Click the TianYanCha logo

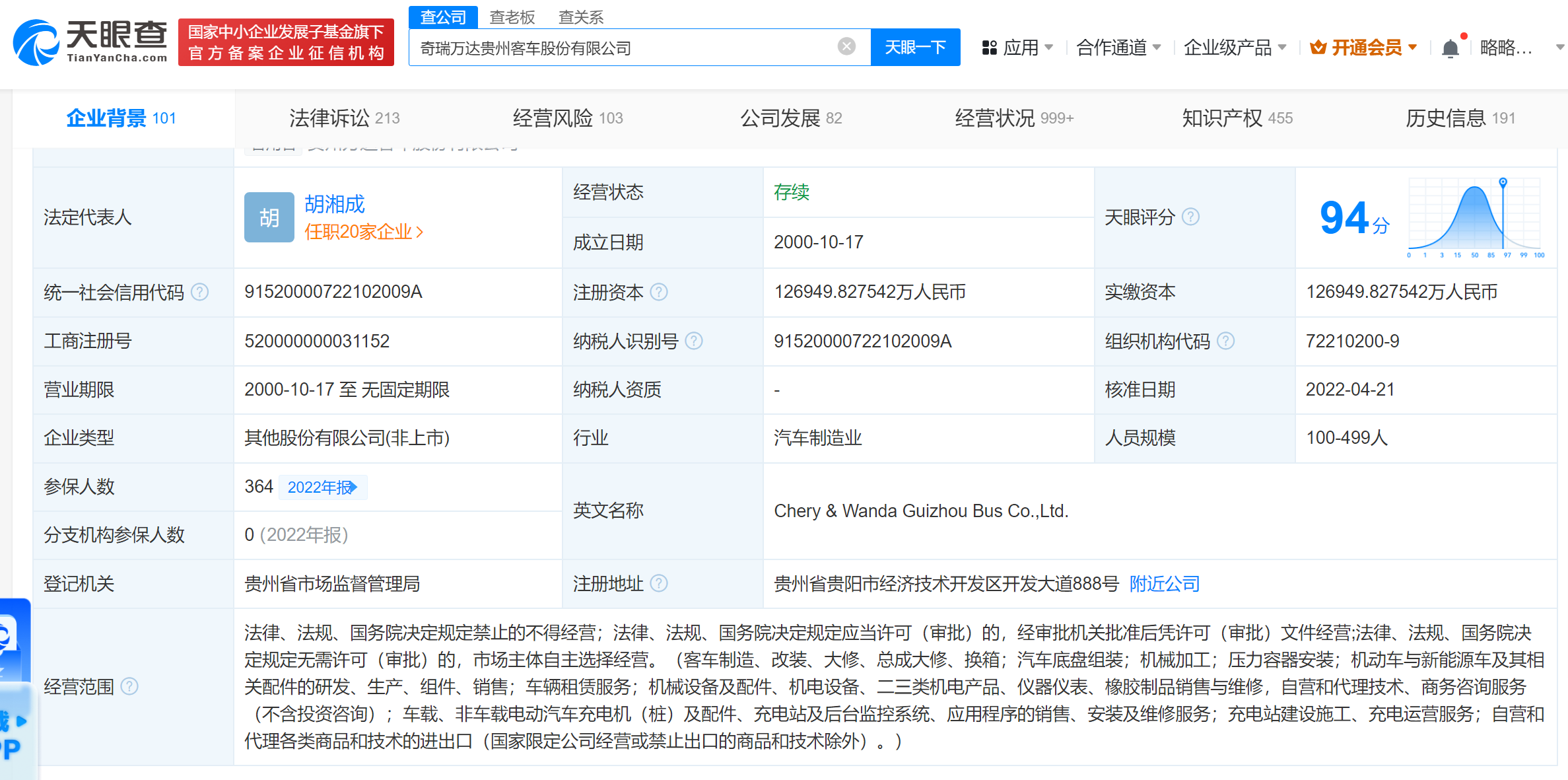[90, 42]
